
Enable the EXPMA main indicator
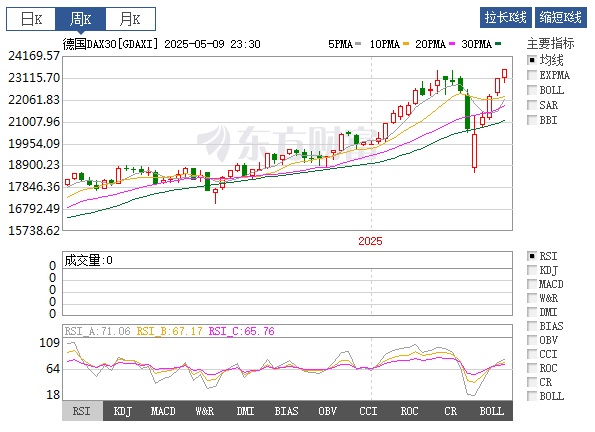532,75
